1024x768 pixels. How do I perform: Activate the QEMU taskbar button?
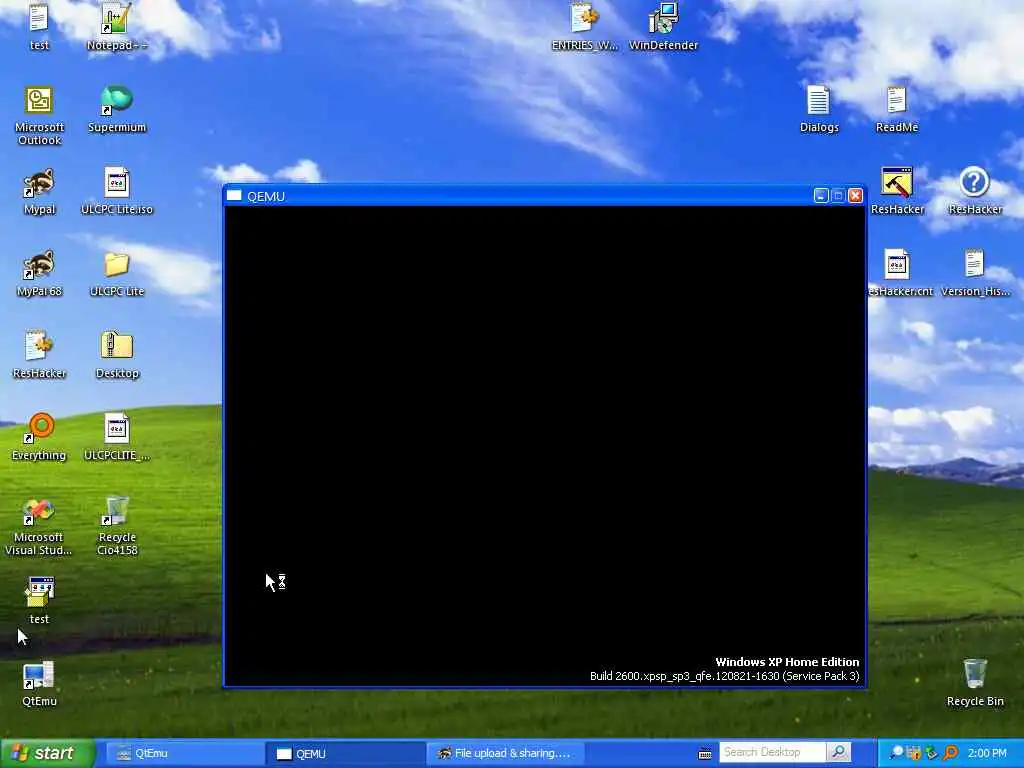pos(345,754)
